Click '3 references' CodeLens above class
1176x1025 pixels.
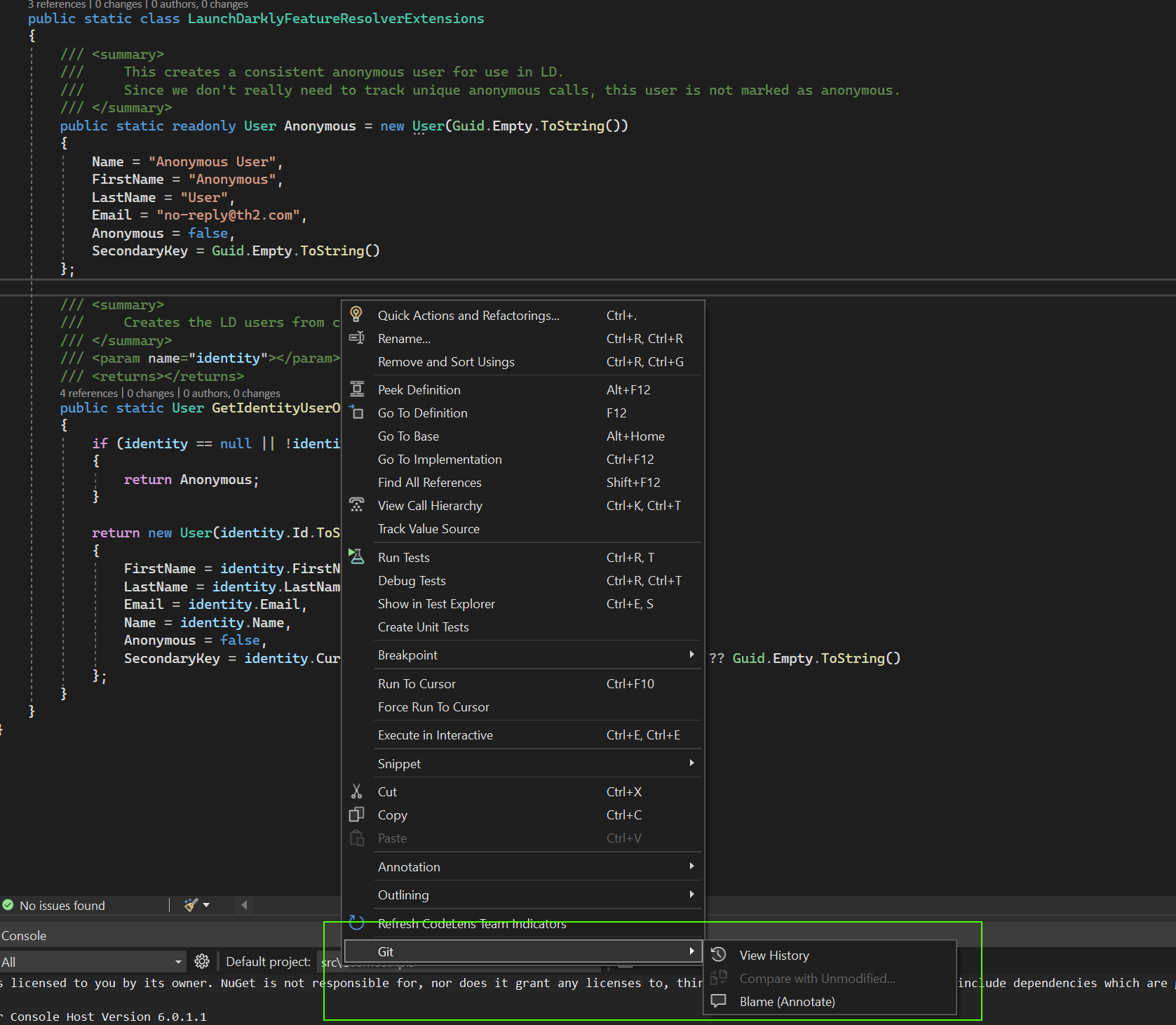57,4
